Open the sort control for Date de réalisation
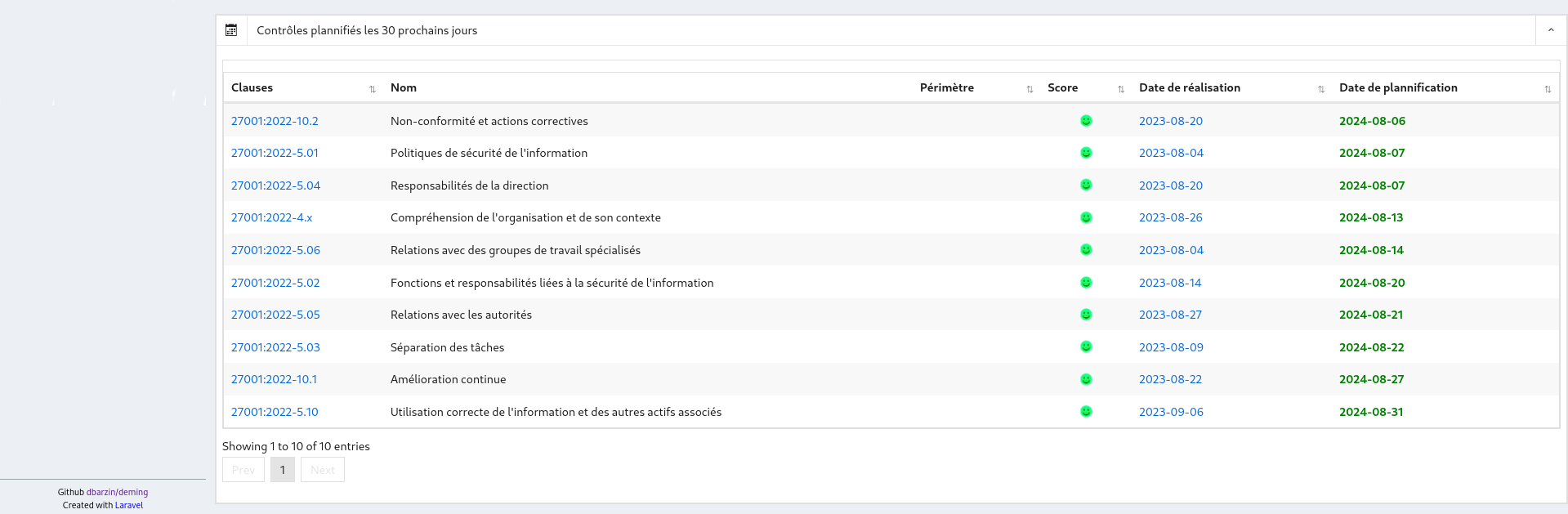Viewport: 1568px width, 514px height. coord(1320,88)
